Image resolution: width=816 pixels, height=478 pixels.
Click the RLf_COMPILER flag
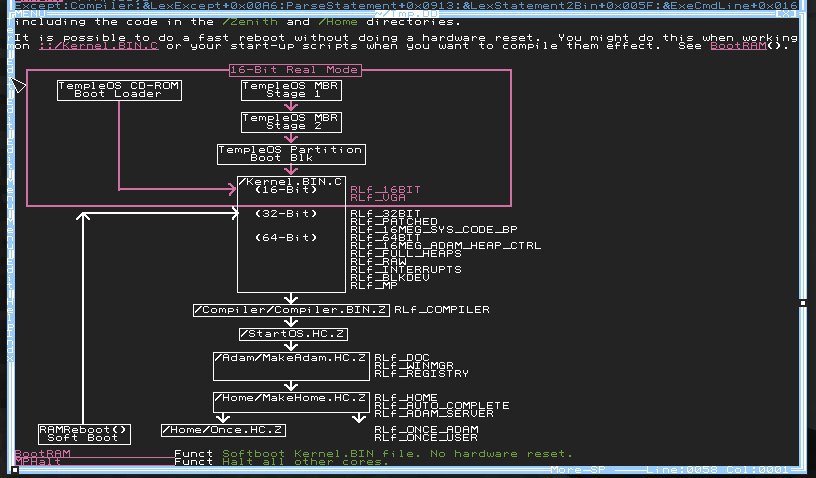(x=442, y=309)
